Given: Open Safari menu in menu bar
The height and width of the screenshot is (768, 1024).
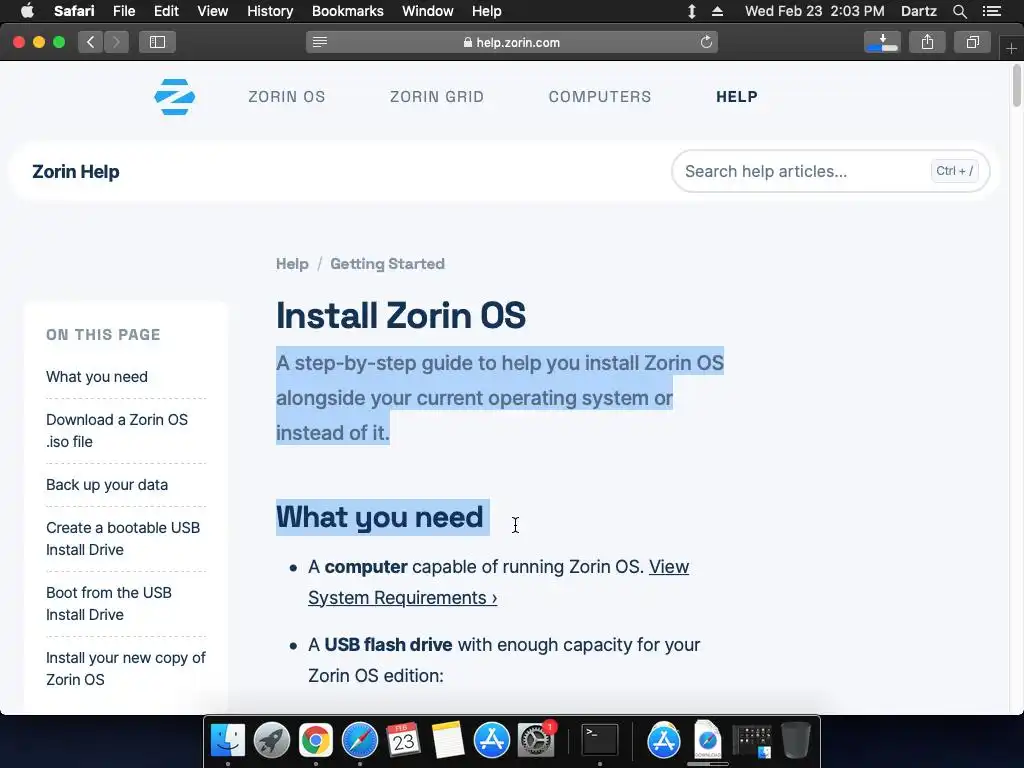Looking at the screenshot, I should [74, 11].
